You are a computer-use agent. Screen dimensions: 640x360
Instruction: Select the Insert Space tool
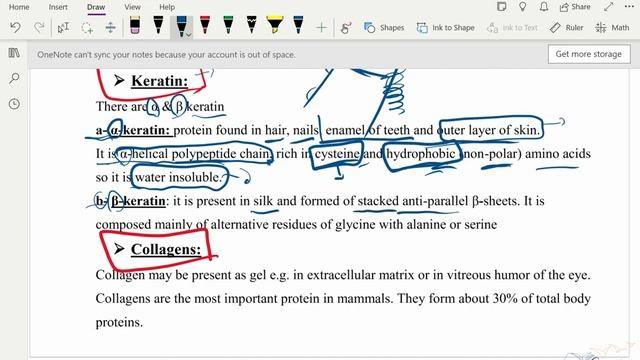[111, 28]
